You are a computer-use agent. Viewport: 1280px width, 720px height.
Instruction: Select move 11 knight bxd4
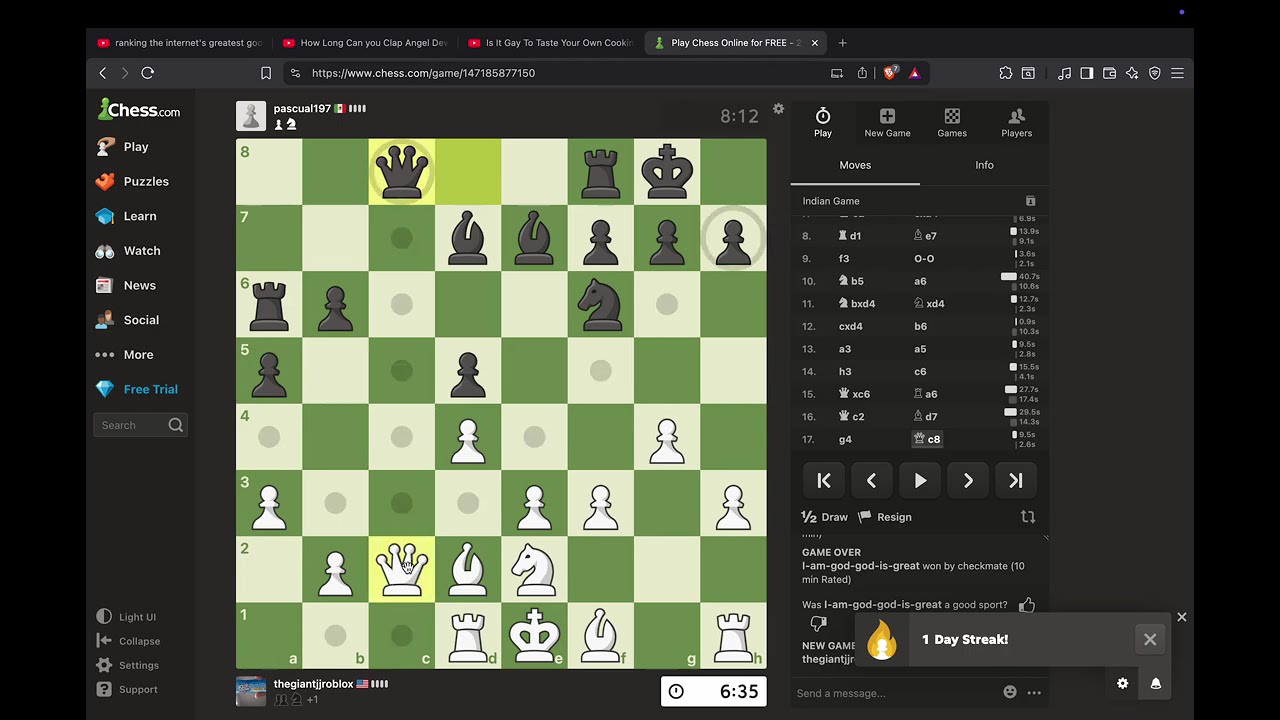(x=856, y=304)
